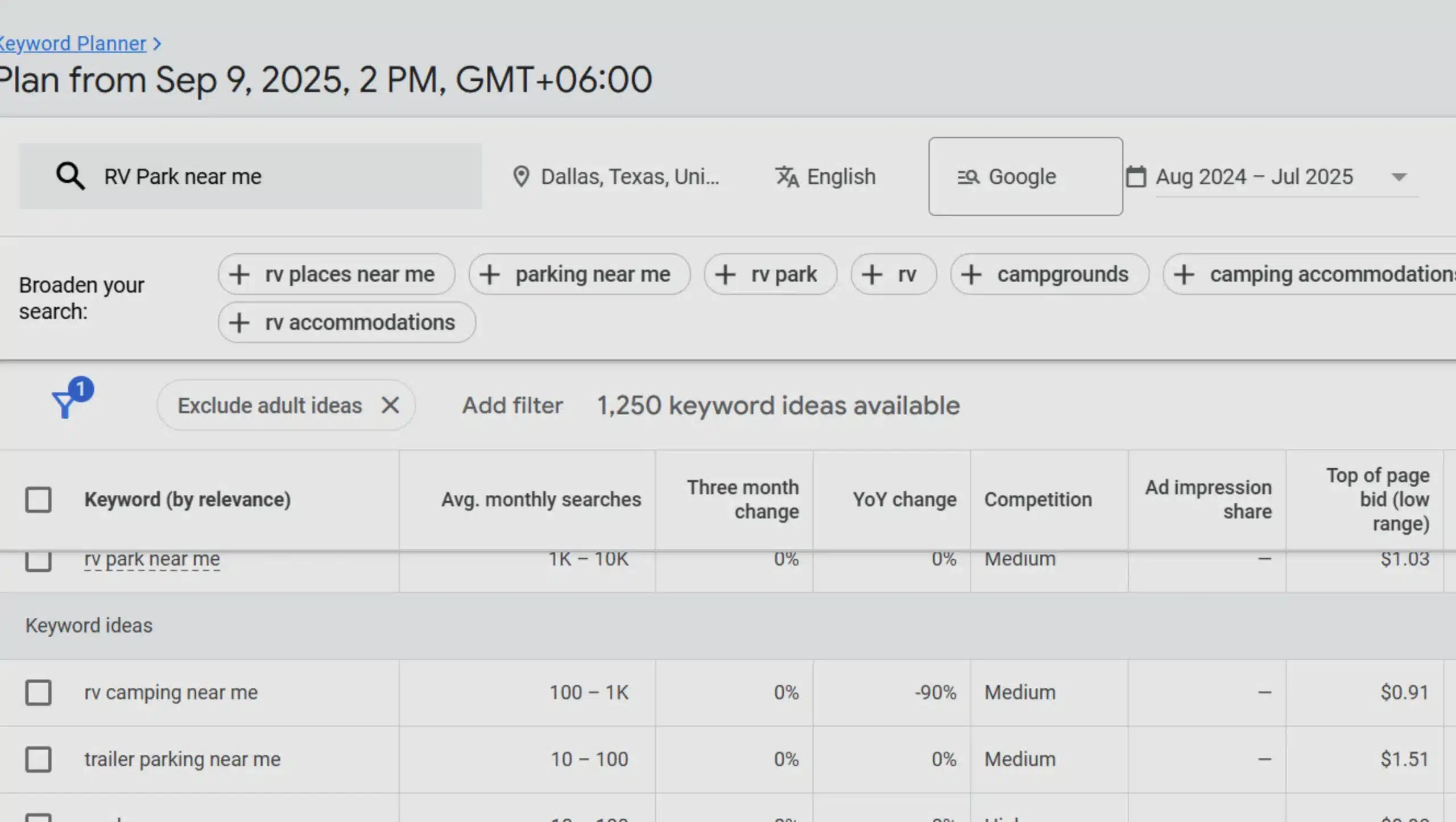Click the calendar icon beside the date range
The width and height of the screenshot is (1456, 822).
tap(1136, 176)
